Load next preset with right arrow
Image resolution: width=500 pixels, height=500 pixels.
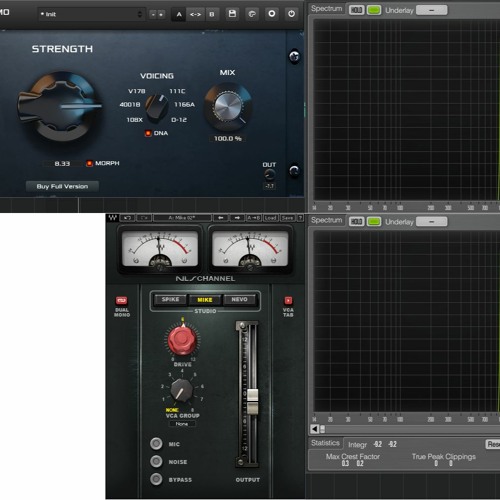pos(237,218)
